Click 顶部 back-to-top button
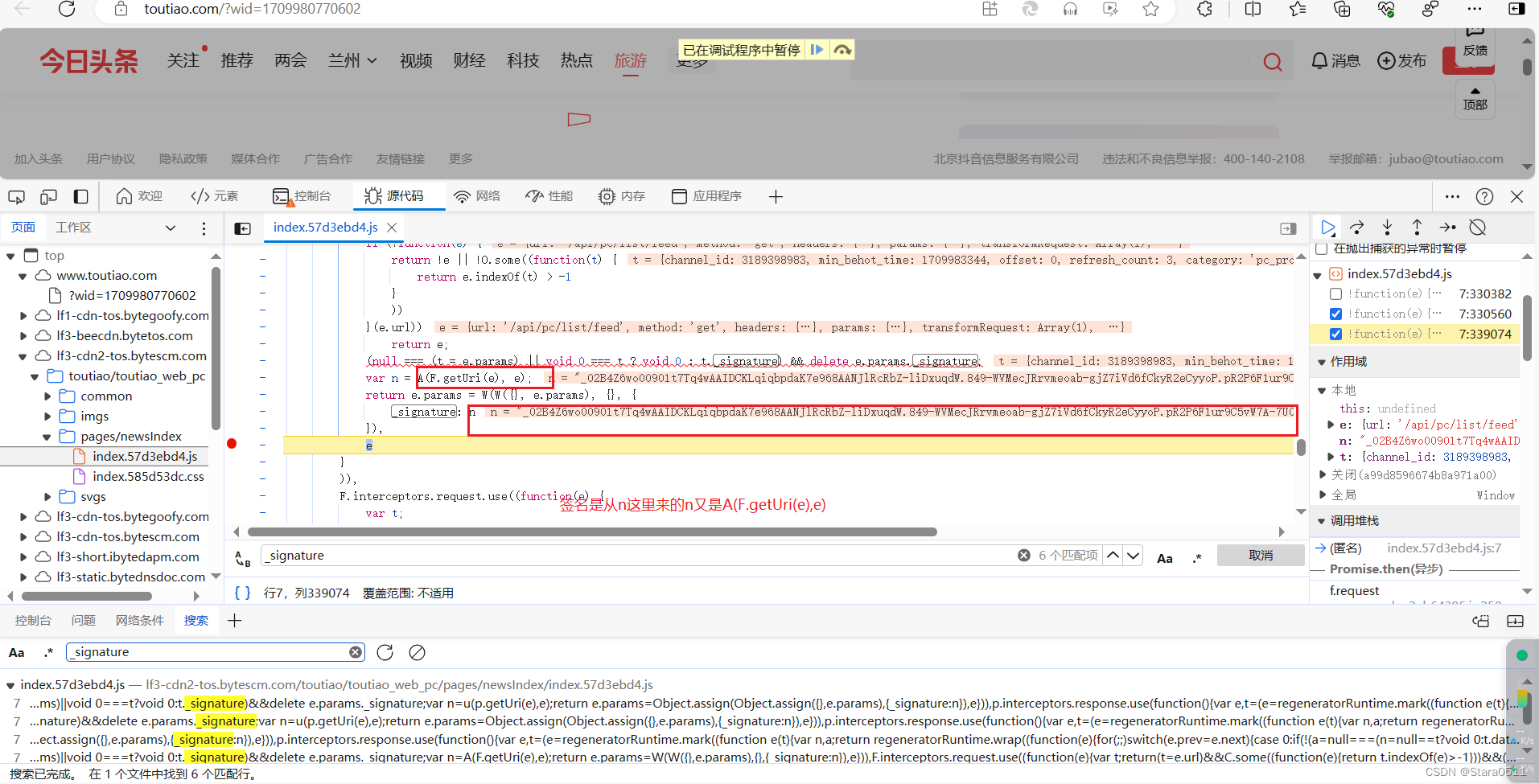 click(1475, 99)
